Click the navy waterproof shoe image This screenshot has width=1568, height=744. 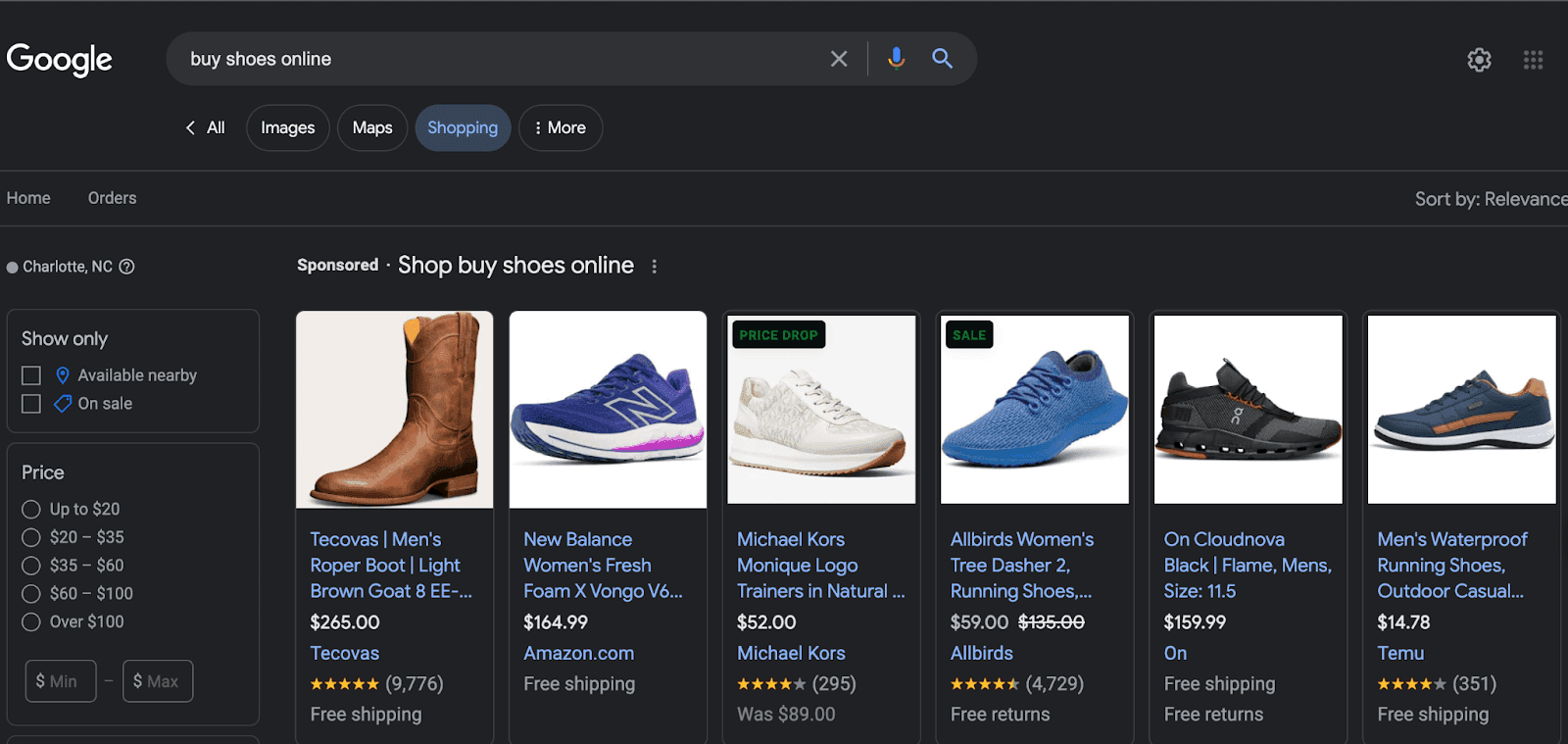[x=1462, y=410]
